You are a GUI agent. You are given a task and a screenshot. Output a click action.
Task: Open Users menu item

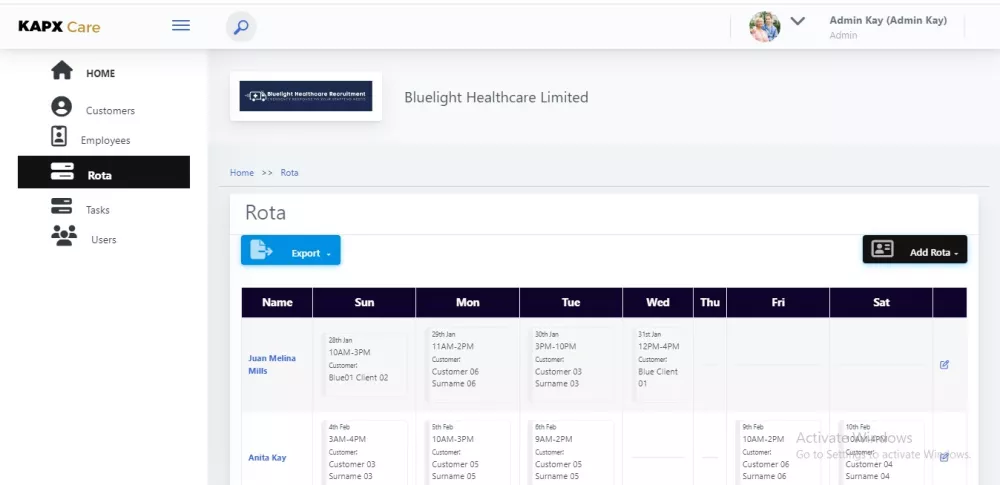103,240
